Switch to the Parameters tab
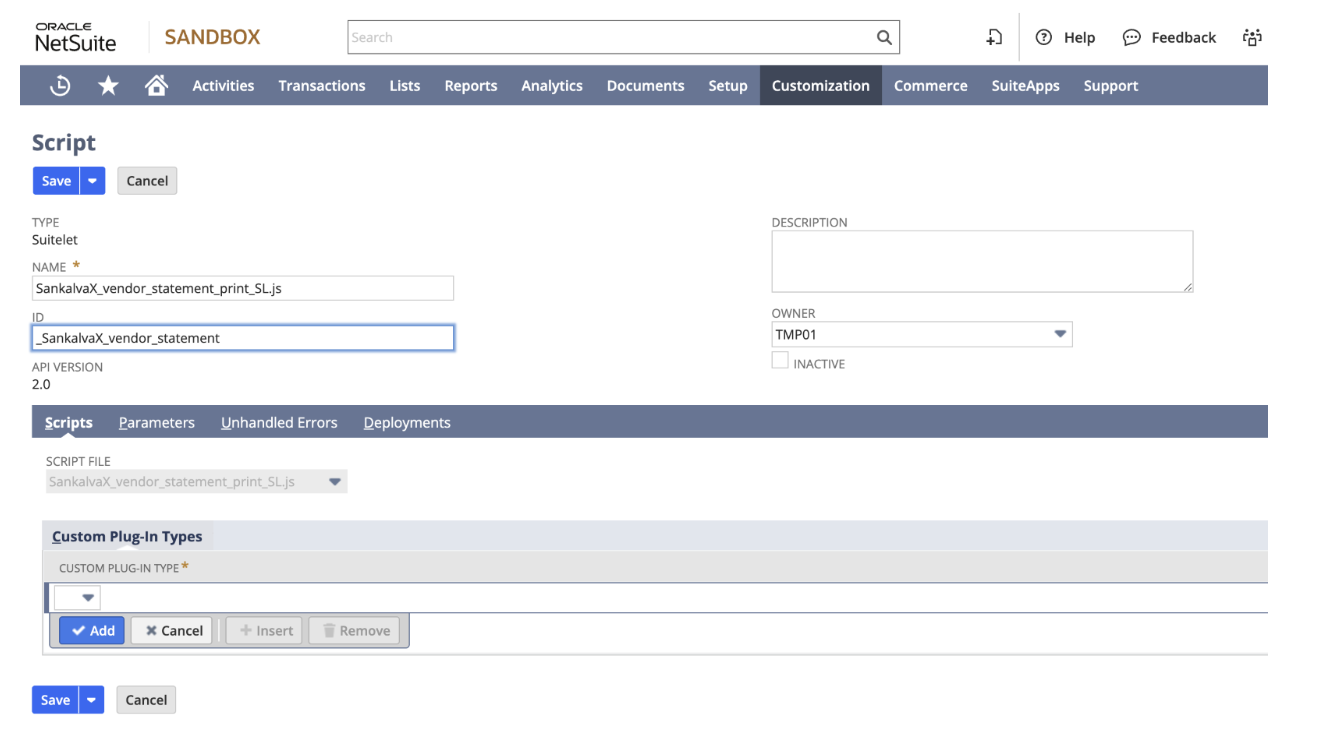This screenshot has width=1320, height=738. tap(157, 423)
